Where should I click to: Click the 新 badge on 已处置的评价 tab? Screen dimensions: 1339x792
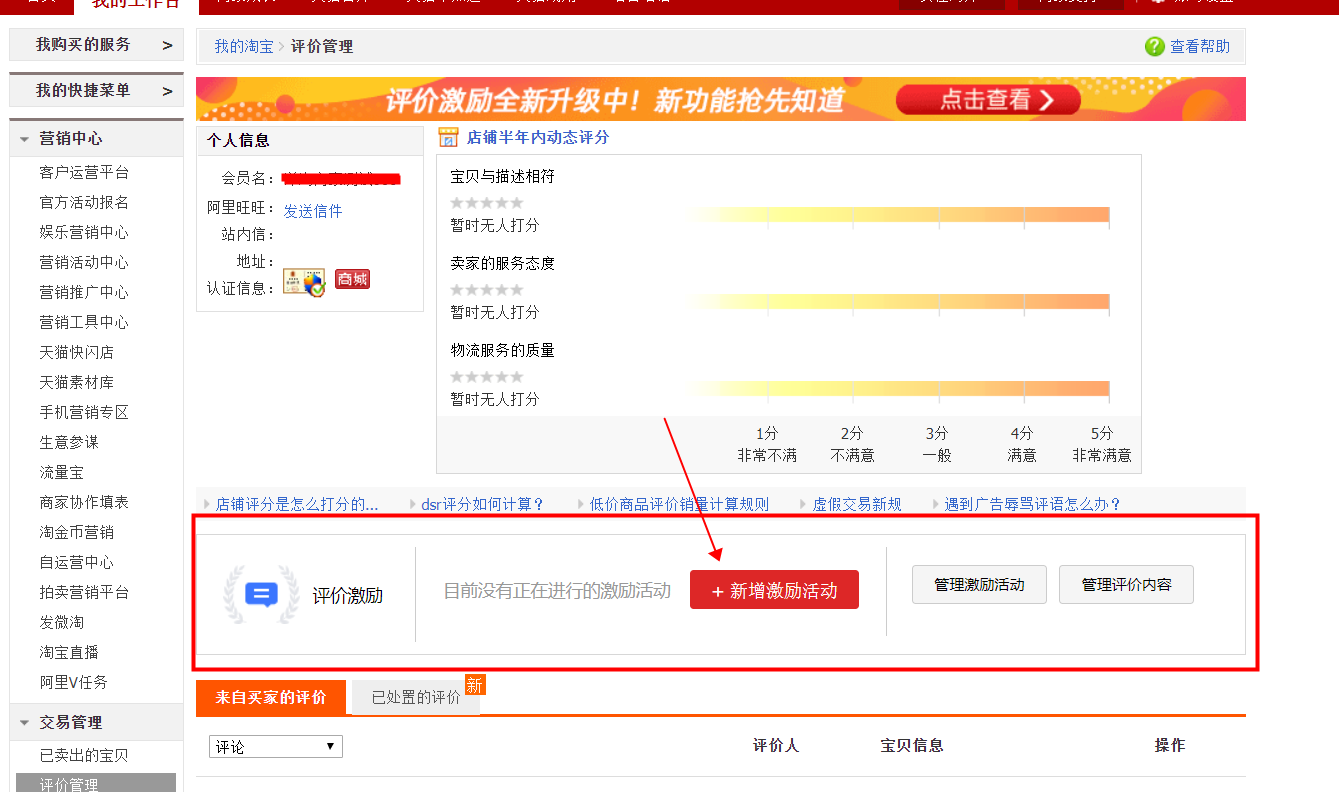coord(475,685)
